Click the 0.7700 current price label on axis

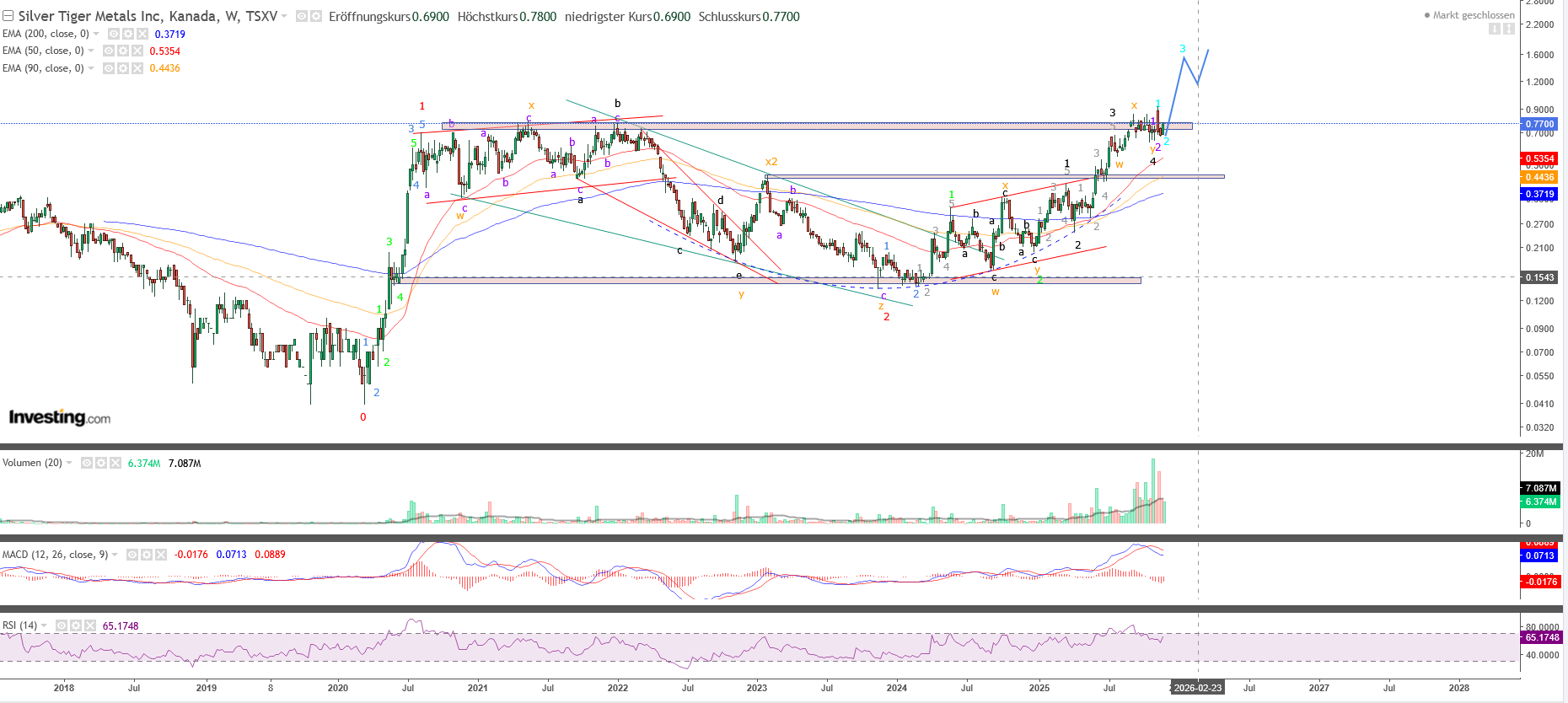[1539, 124]
